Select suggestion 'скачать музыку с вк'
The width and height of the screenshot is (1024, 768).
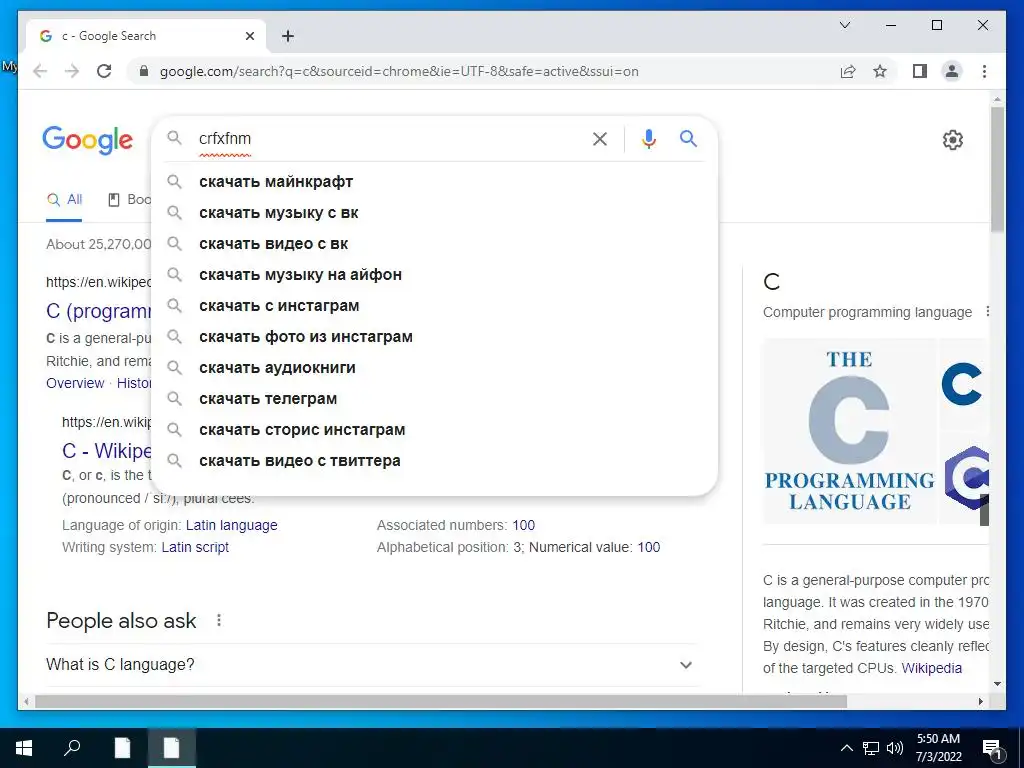coord(434,212)
